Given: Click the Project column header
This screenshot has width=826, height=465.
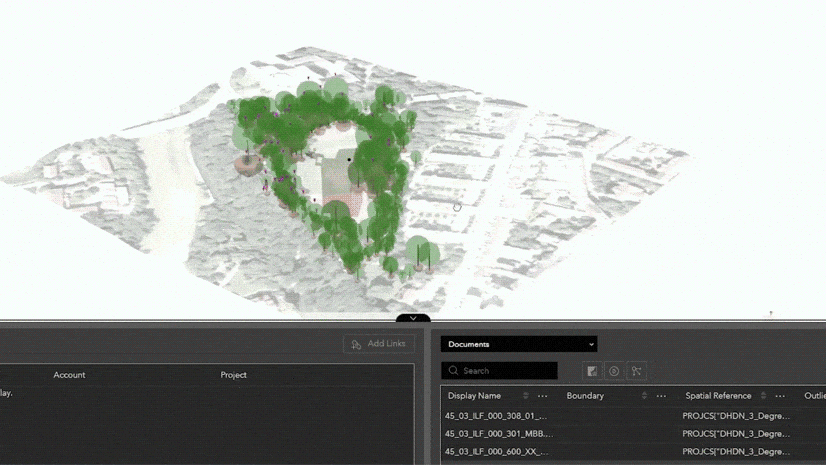Looking at the screenshot, I should (x=233, y=375).
